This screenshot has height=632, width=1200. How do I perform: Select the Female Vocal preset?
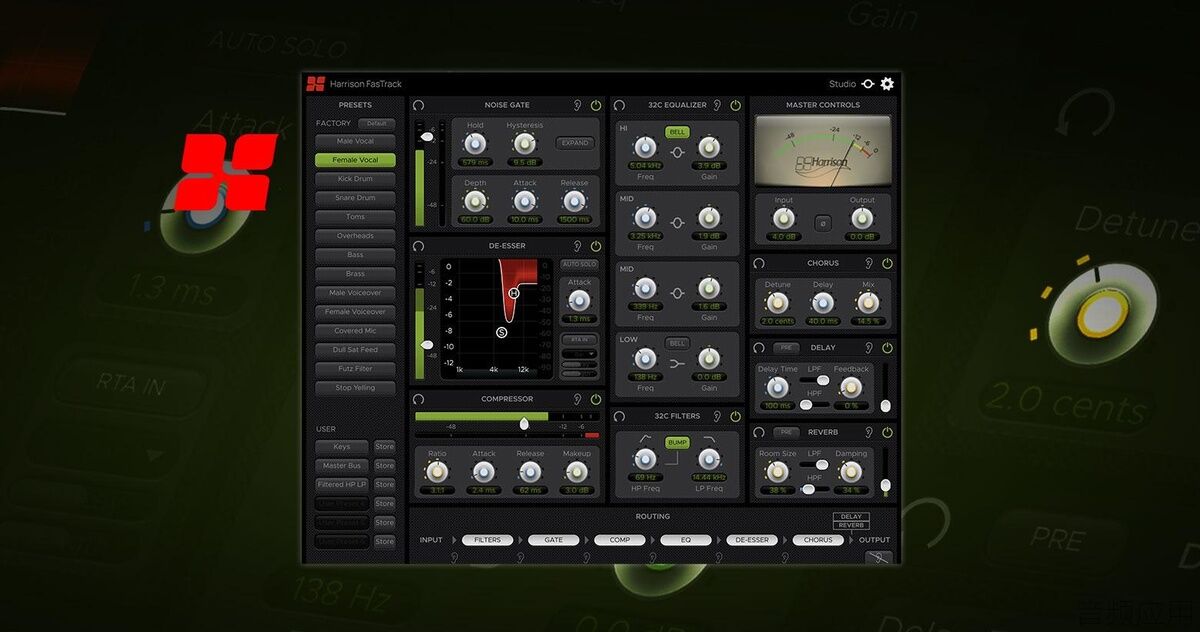(x=355, y=160)
